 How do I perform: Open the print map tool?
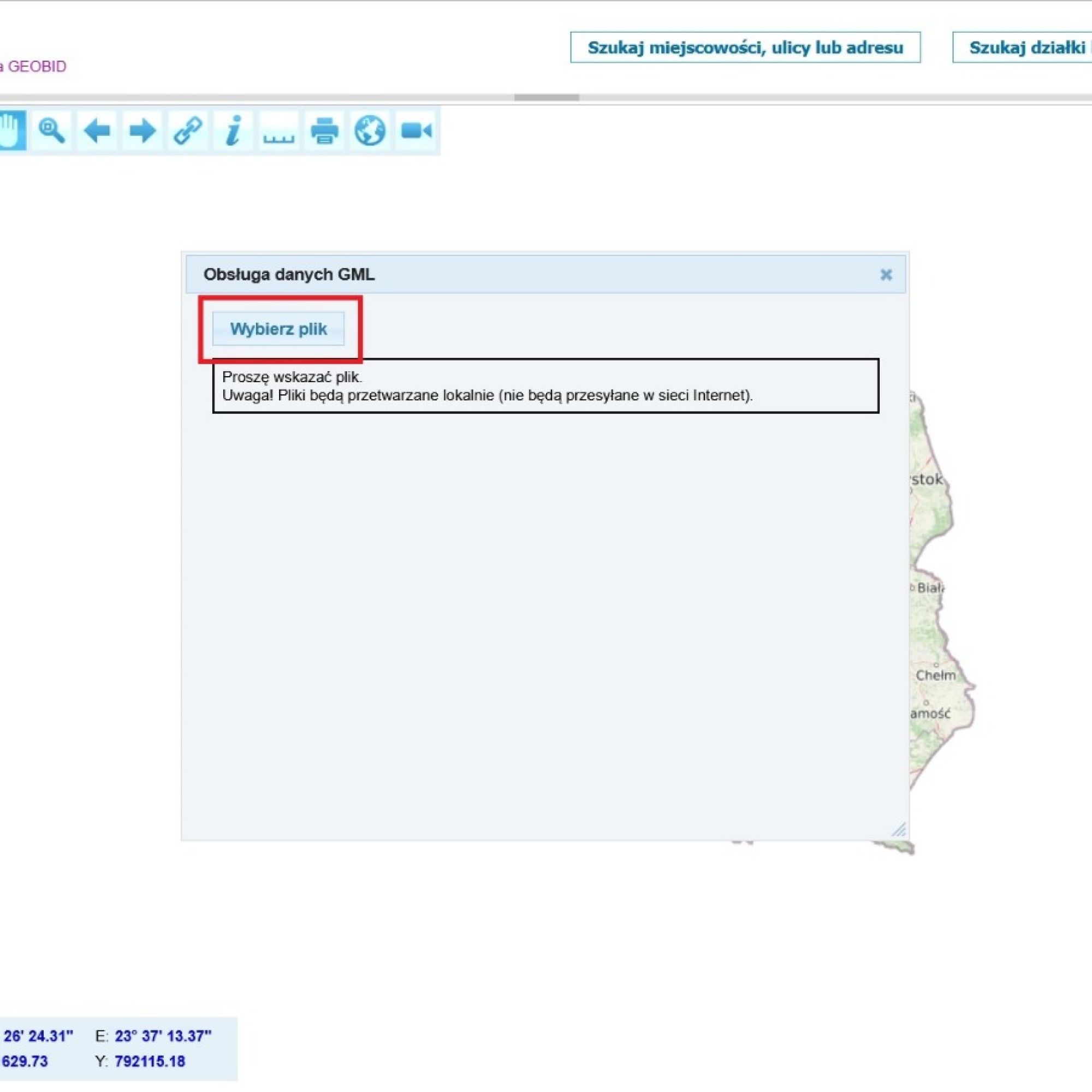coord(324,130)
